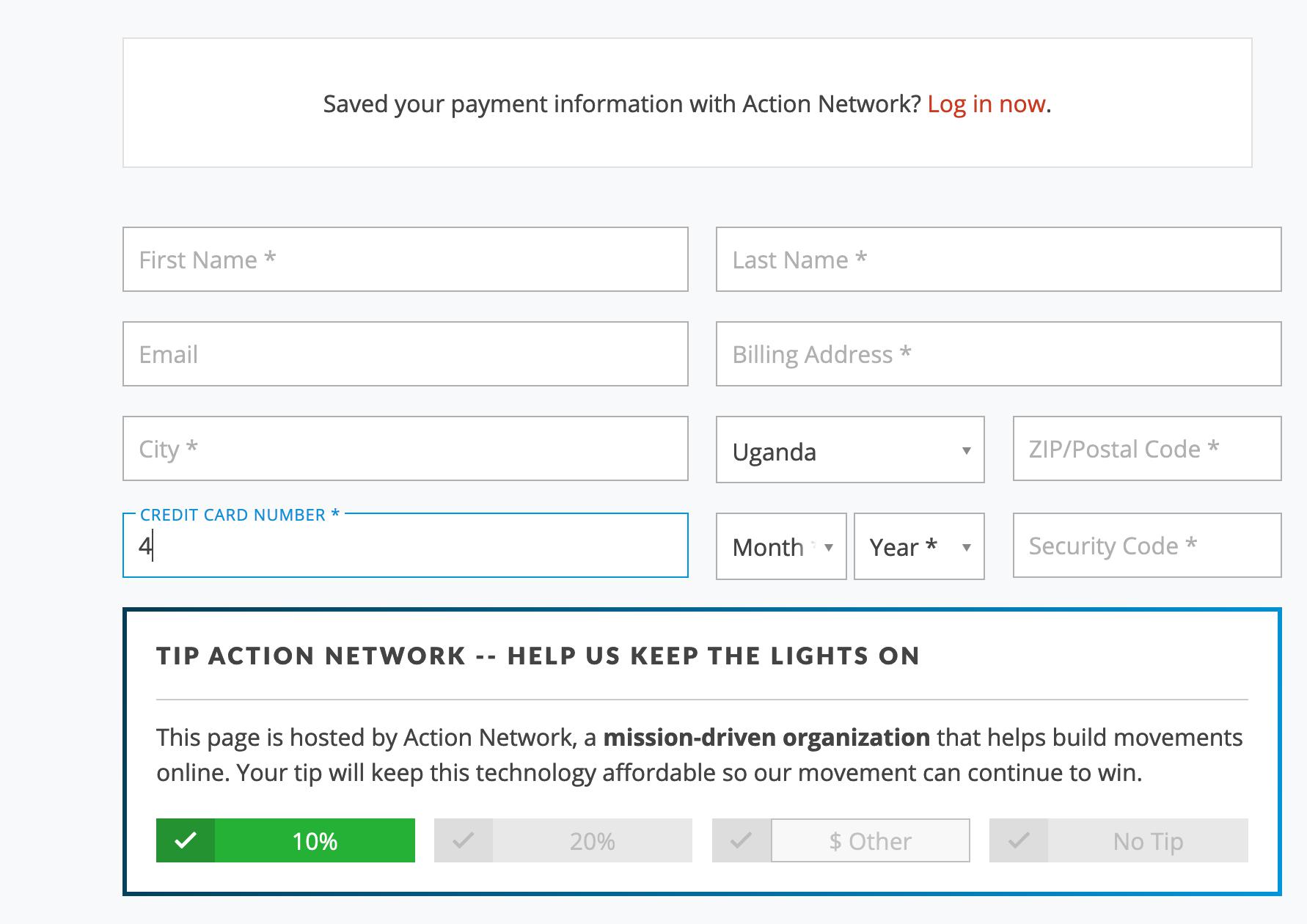Click the Credit Card Number field

405,547
